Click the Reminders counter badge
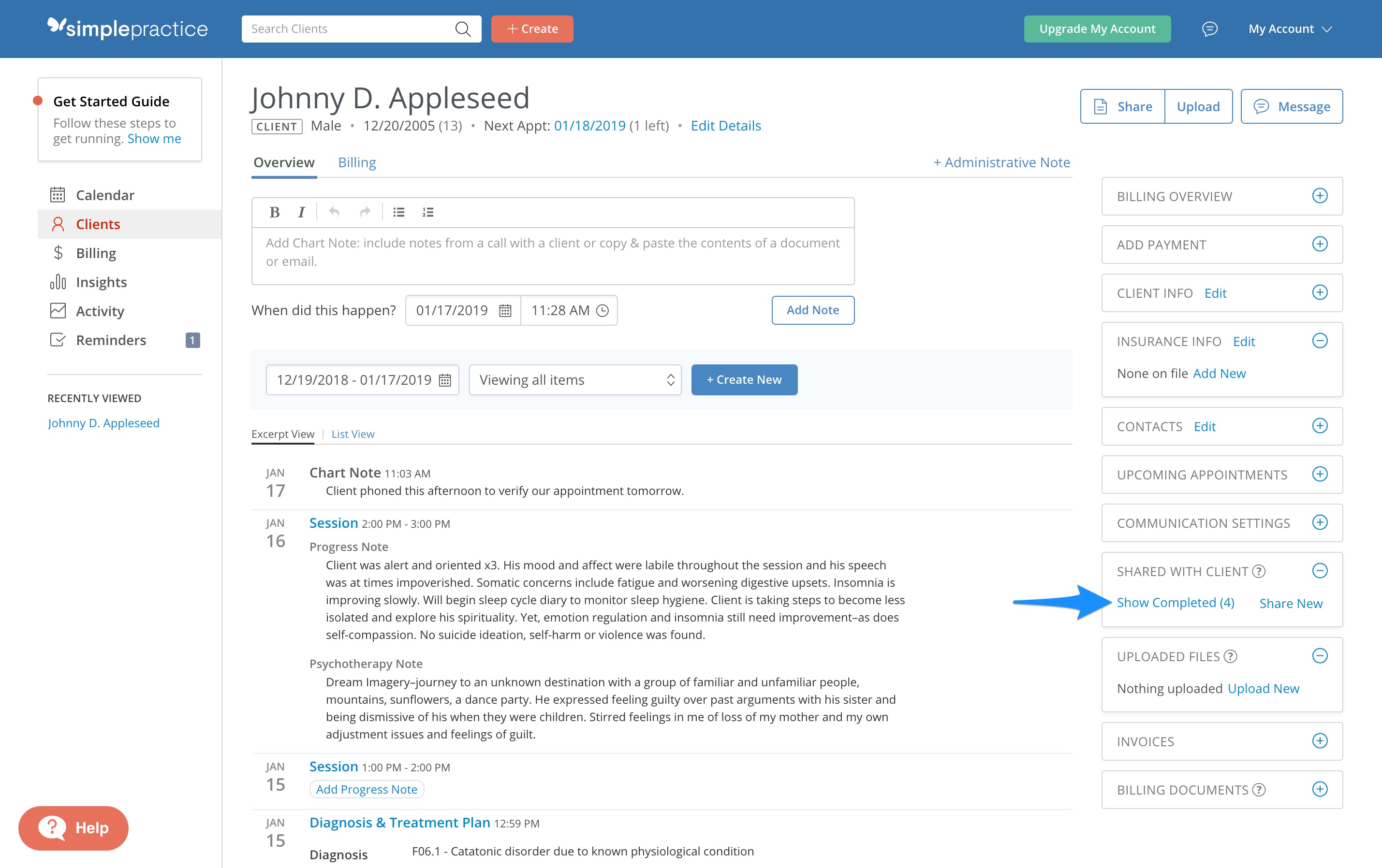 tap(193, 340)
